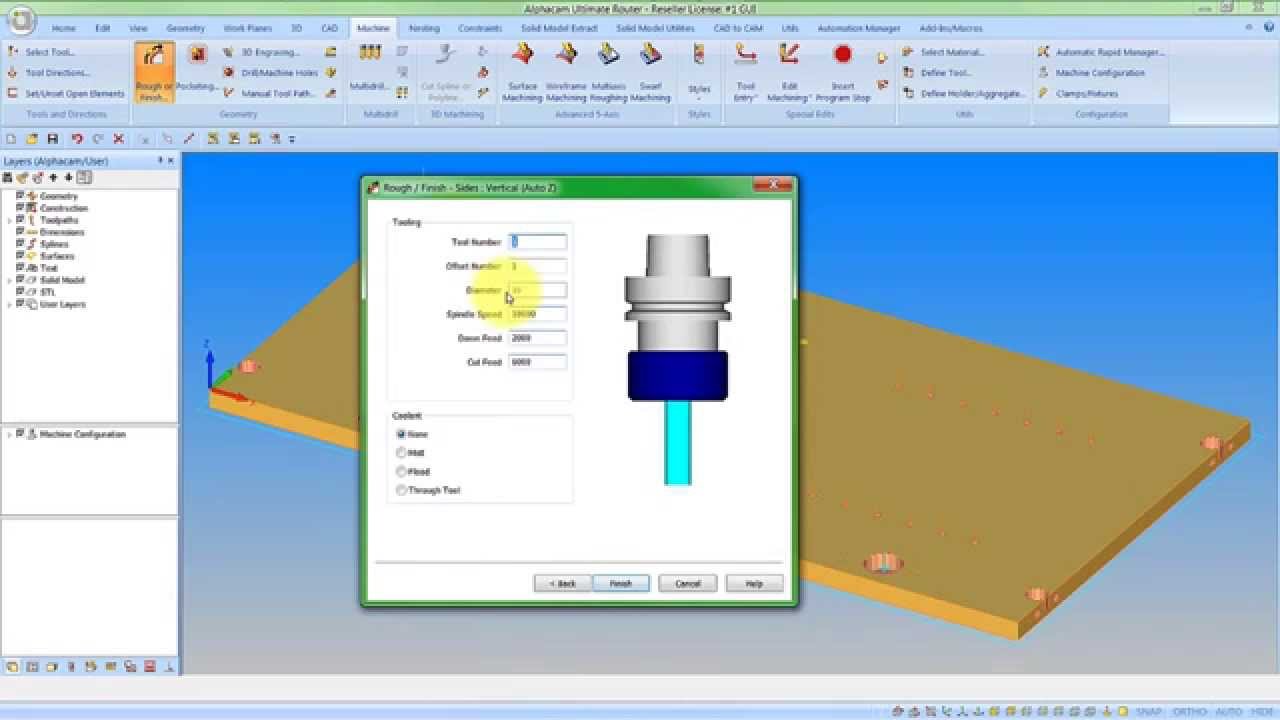
Task: Select the Rough or Finish machining icon
Action: coord(153,72)
